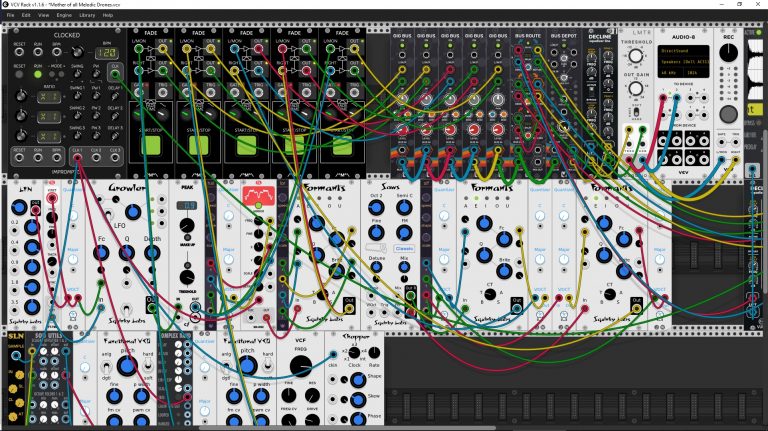Screen dimensions: 768x431
Task: Click the CLK 3 output jack on Clocked
Action: pos(115,158)
